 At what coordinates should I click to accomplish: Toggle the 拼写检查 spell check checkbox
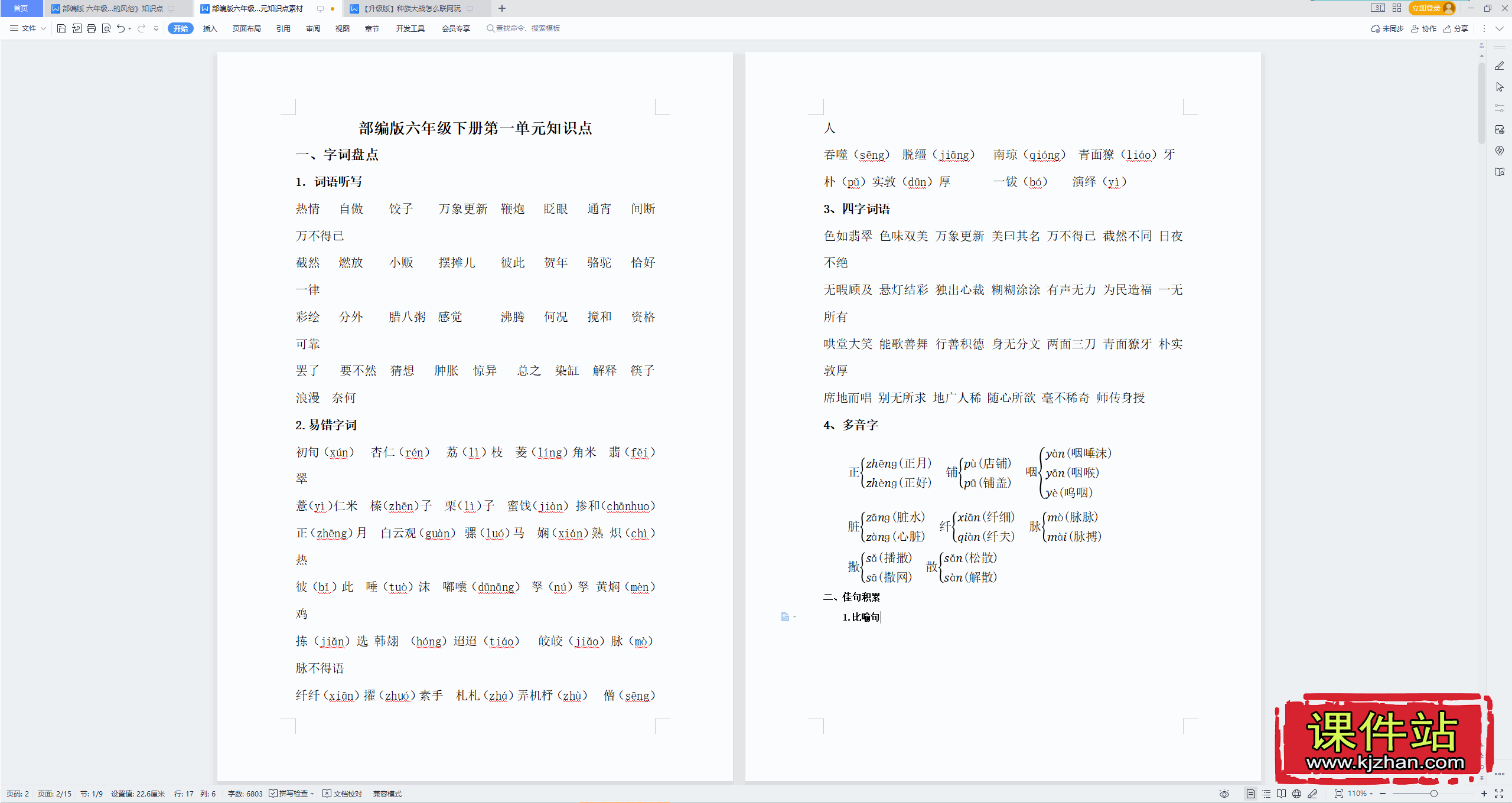pos(273,794)
